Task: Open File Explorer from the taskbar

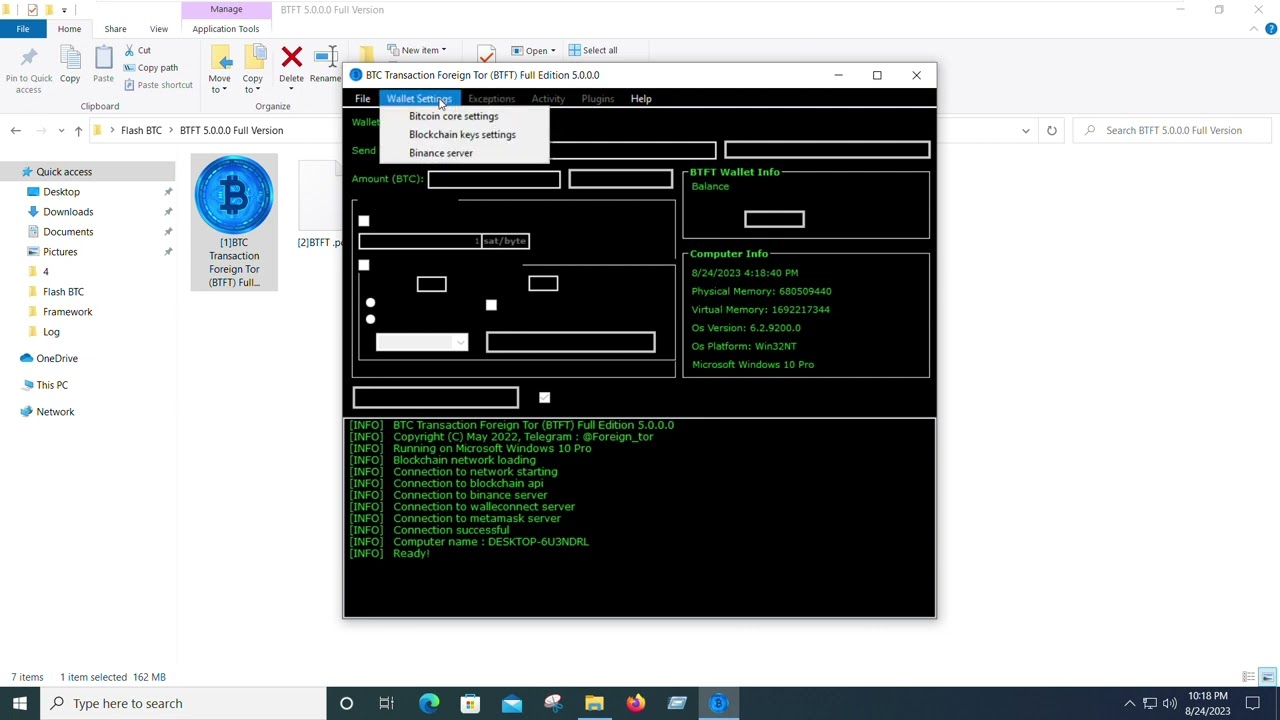Action: point(594,703)
